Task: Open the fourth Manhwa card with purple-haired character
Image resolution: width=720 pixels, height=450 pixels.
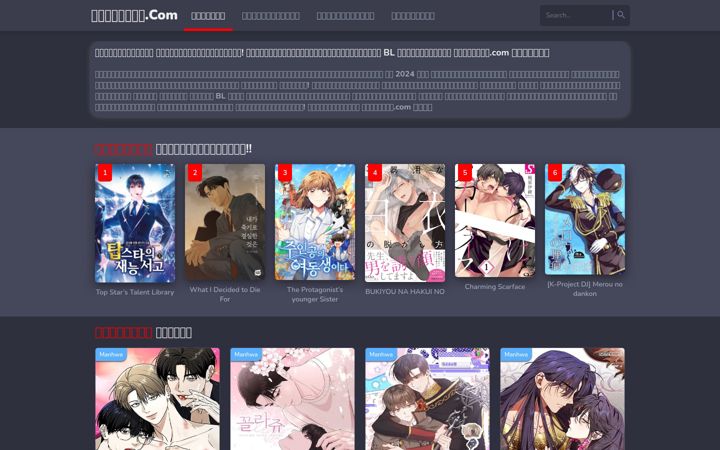Action: [x=562, y=399]
